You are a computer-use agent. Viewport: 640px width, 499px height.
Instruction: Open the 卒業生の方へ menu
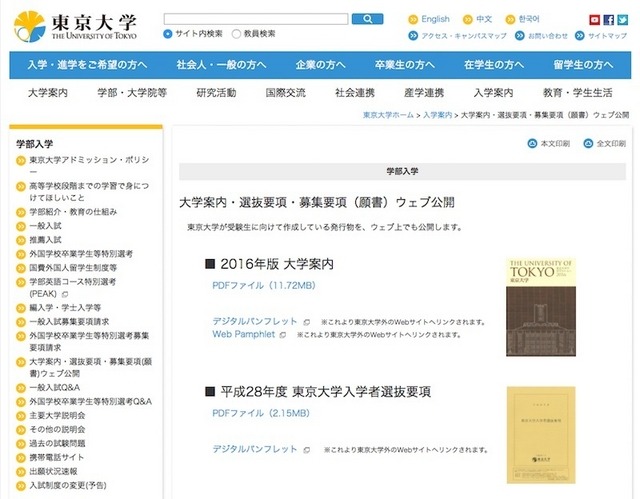(x=404, y=65)
